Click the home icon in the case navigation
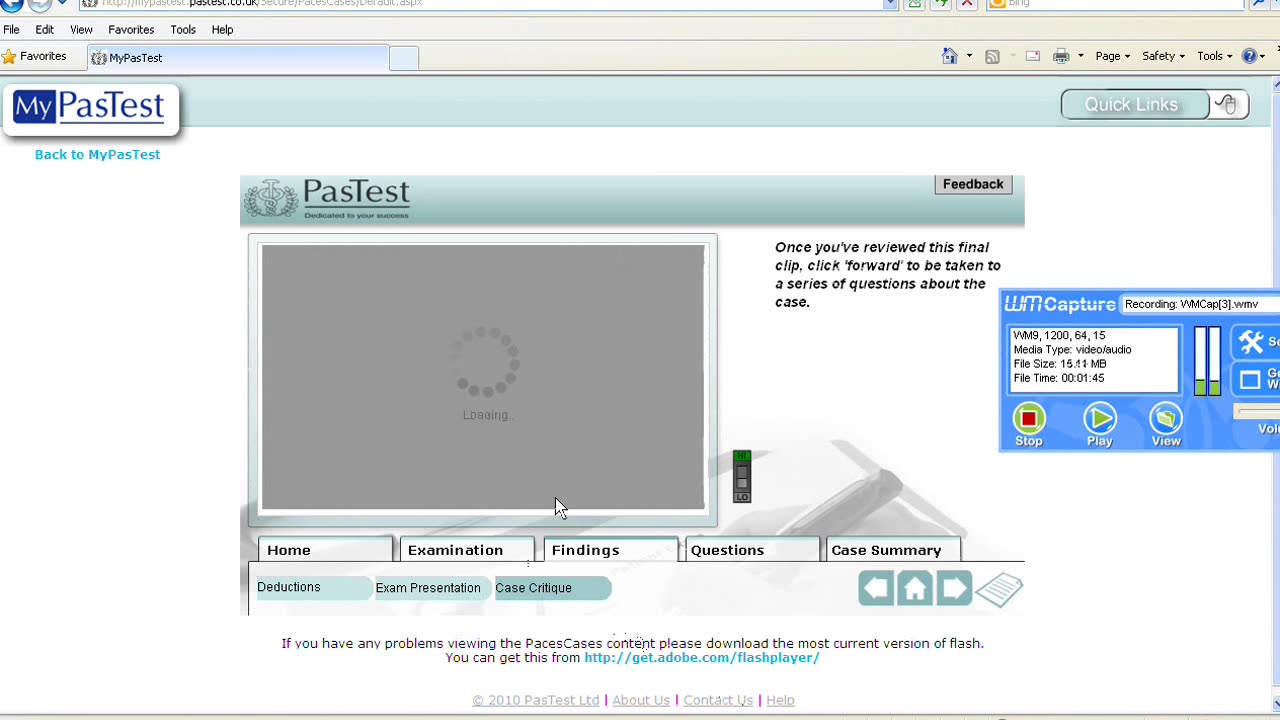This screenshot has height=720, width=1280. (x=915, y=588)
